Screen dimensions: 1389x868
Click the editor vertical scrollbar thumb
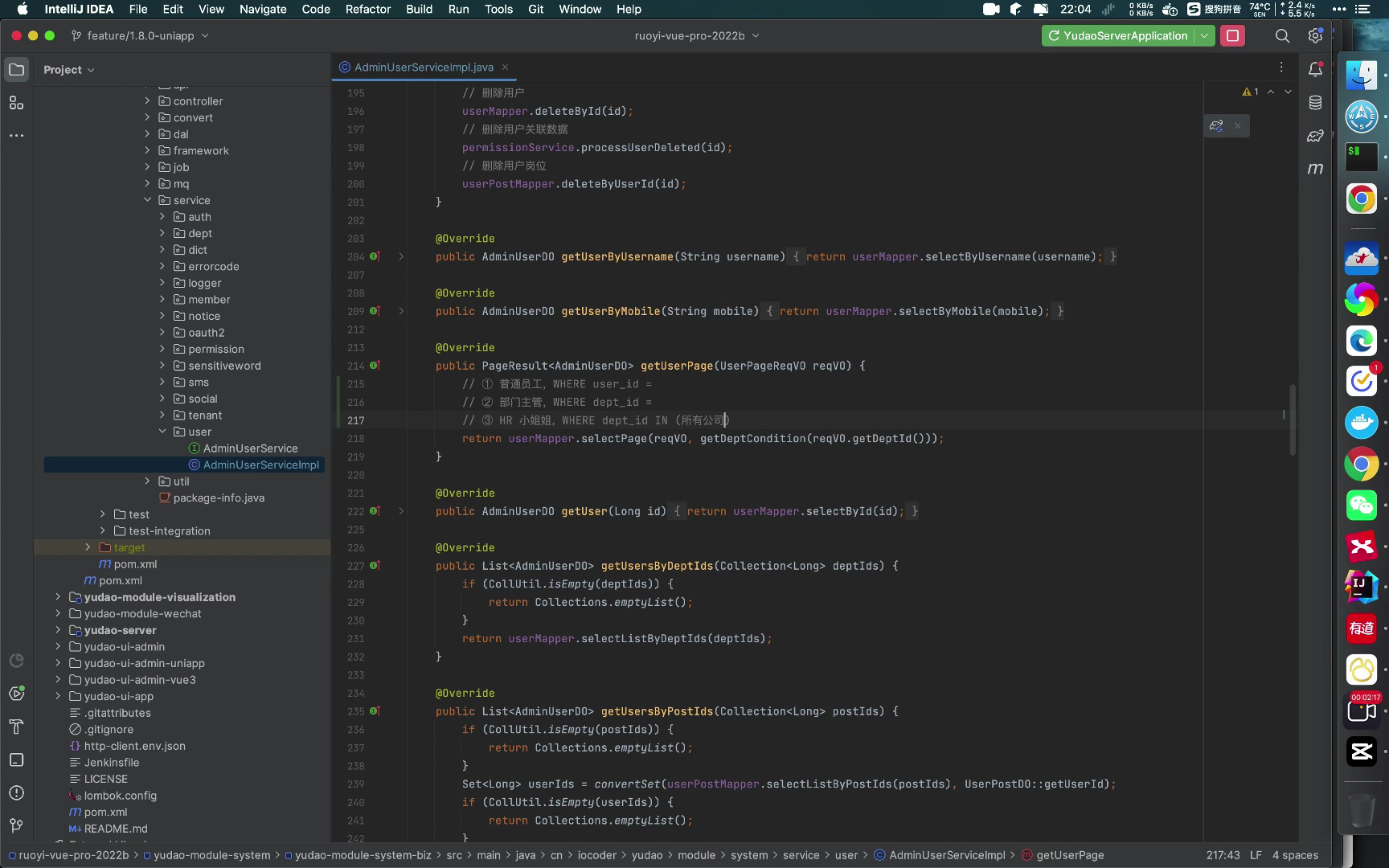[x=1293, y=420]
